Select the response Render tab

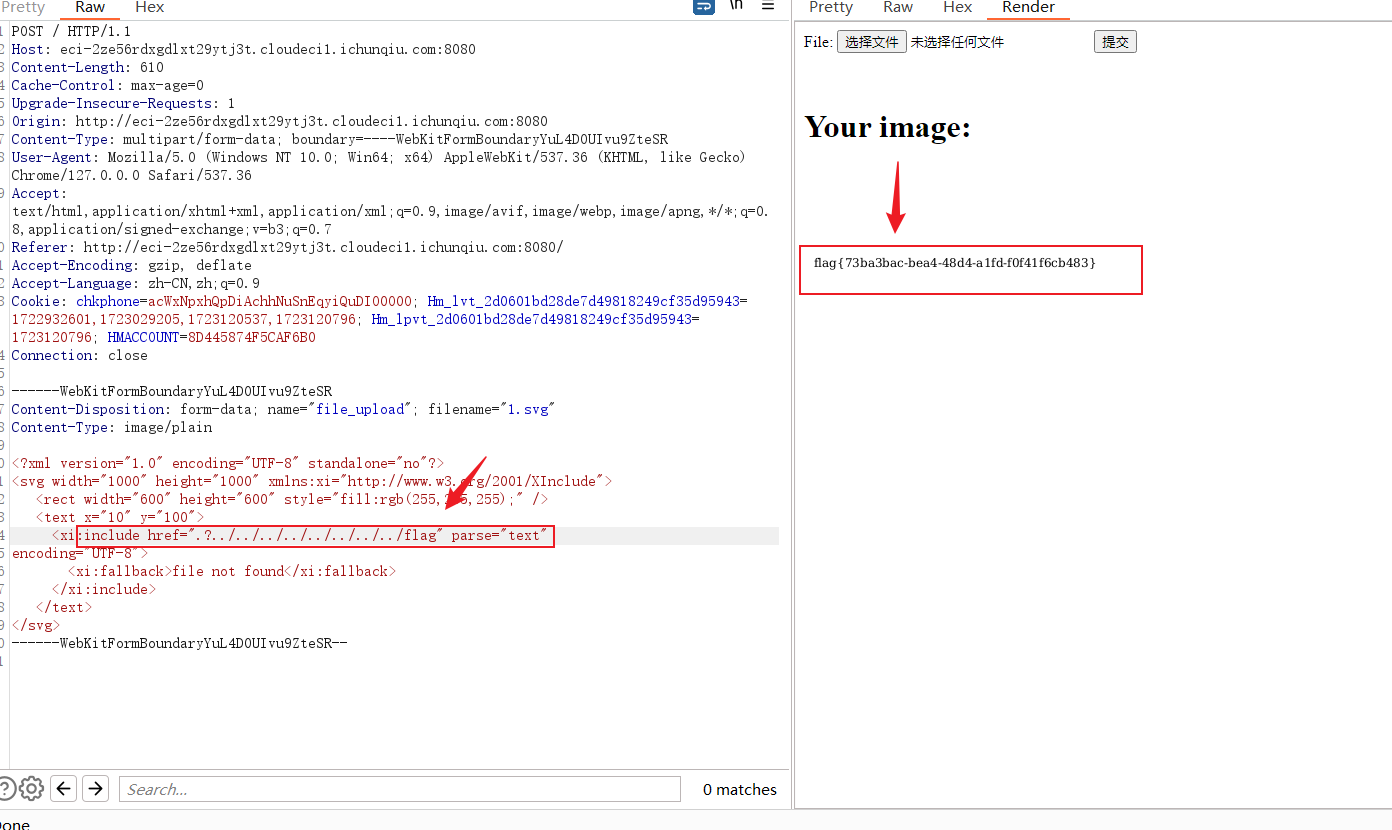(x=1028, y=7)
